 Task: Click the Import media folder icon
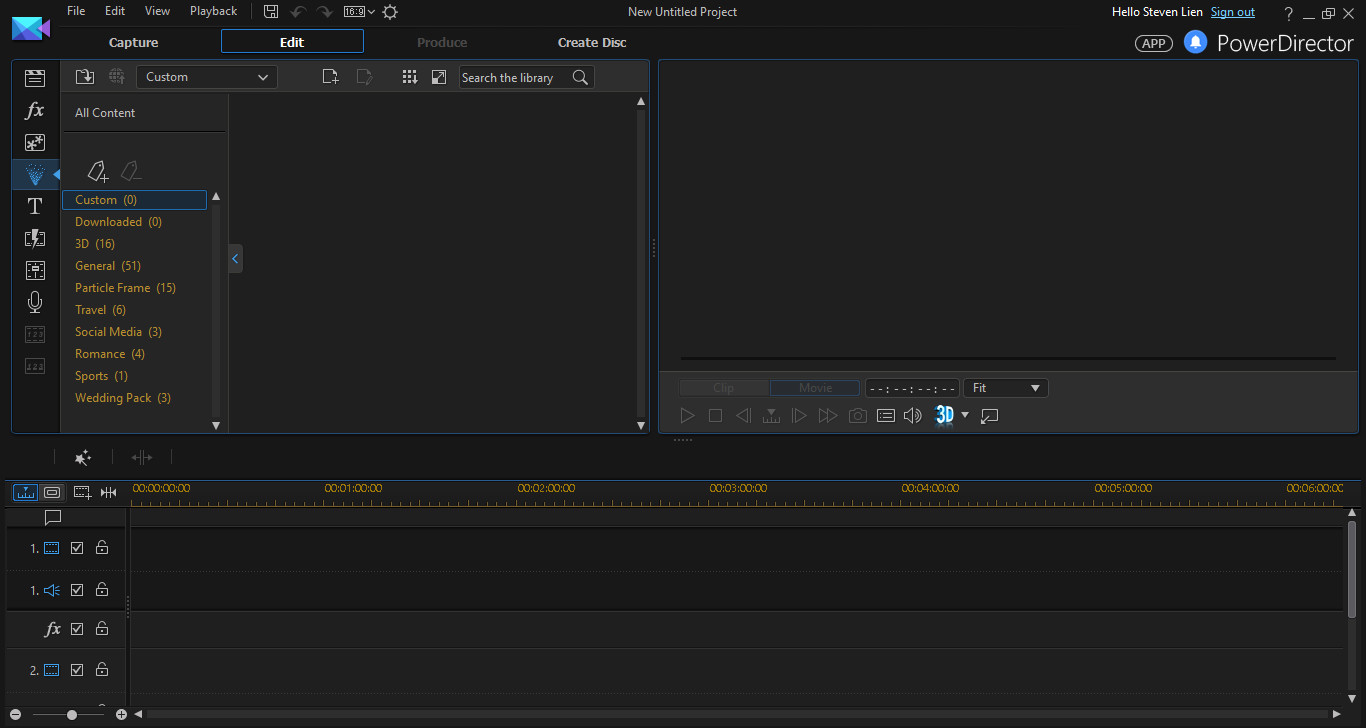[85, 77]
